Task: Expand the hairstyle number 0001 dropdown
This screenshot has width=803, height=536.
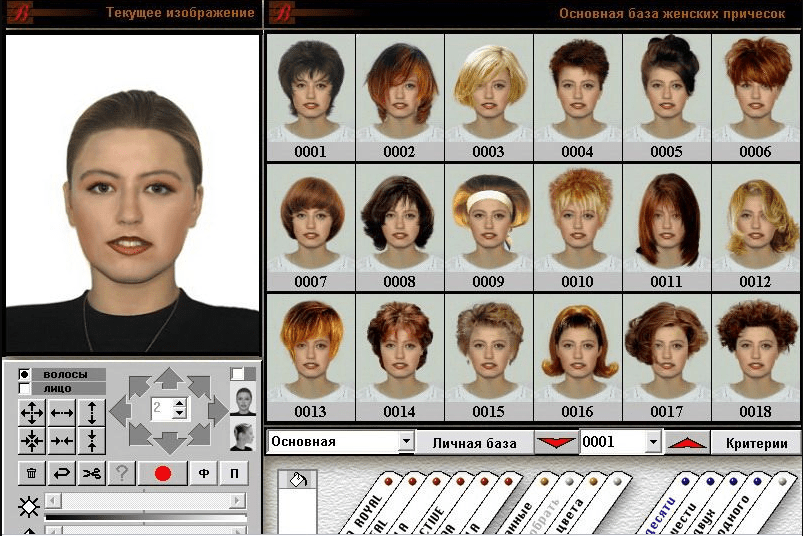Action: (x=654, y=442)
